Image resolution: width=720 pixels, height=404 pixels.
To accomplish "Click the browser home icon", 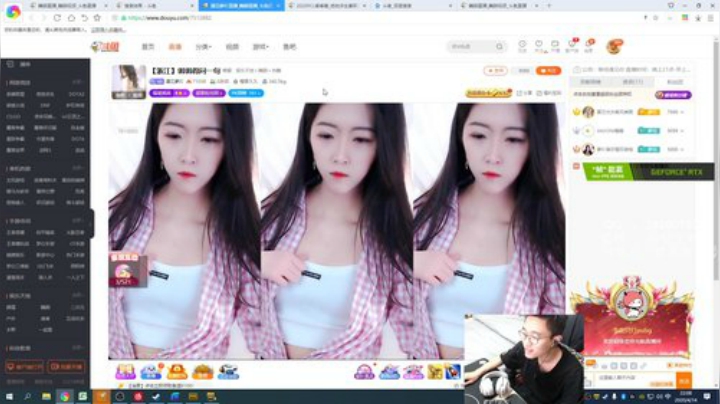I will [71, 18].
